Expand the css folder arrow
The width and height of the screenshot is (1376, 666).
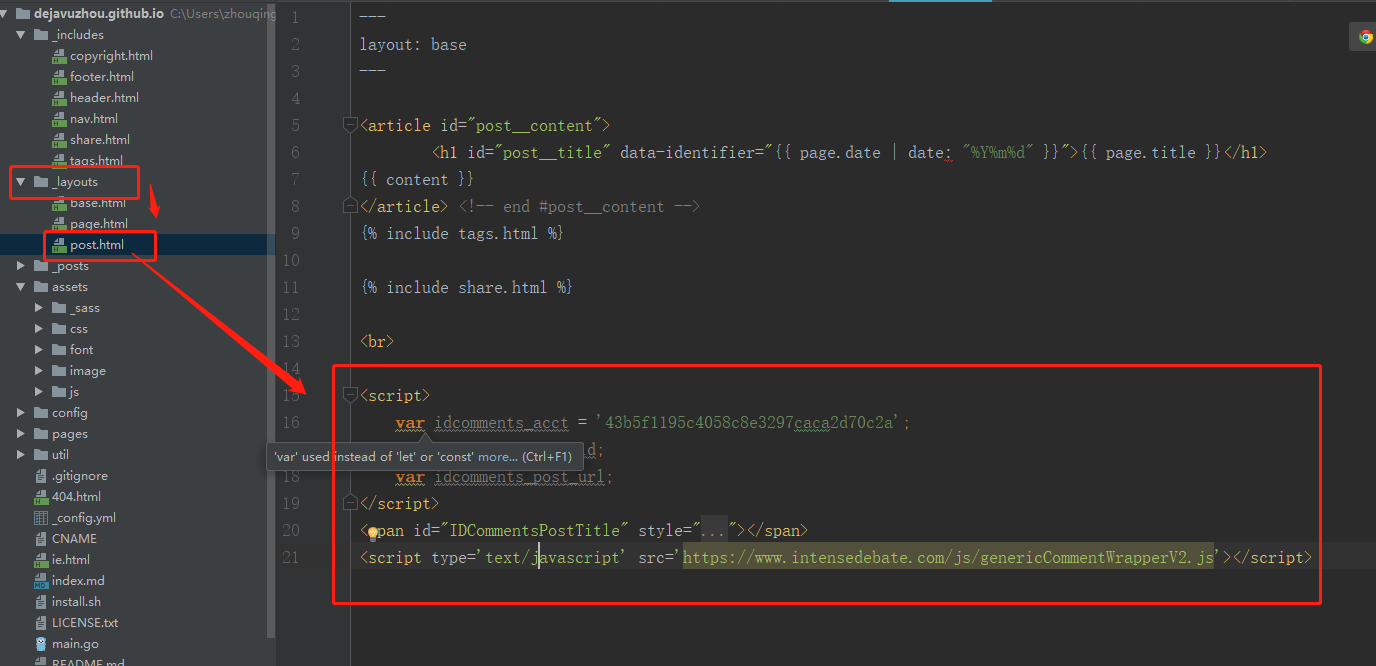(39, 329)
